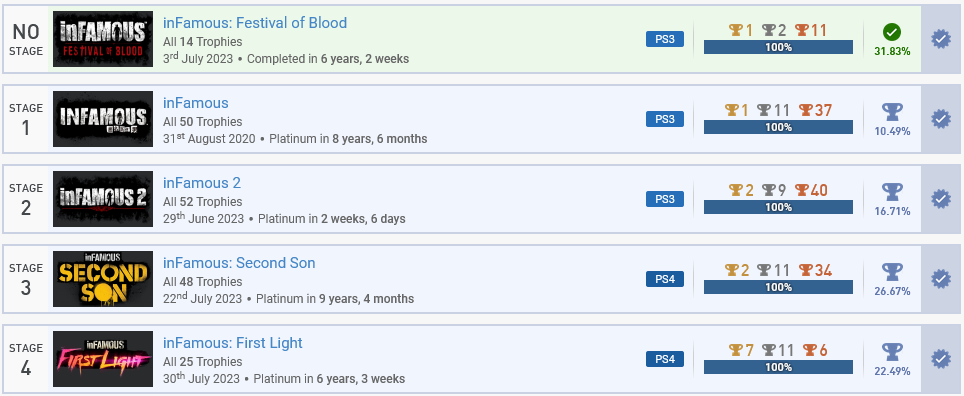Viewport: 964px width, 396px height.
Task: Click the verified badge on First Light row
Action: pos(941,359)
